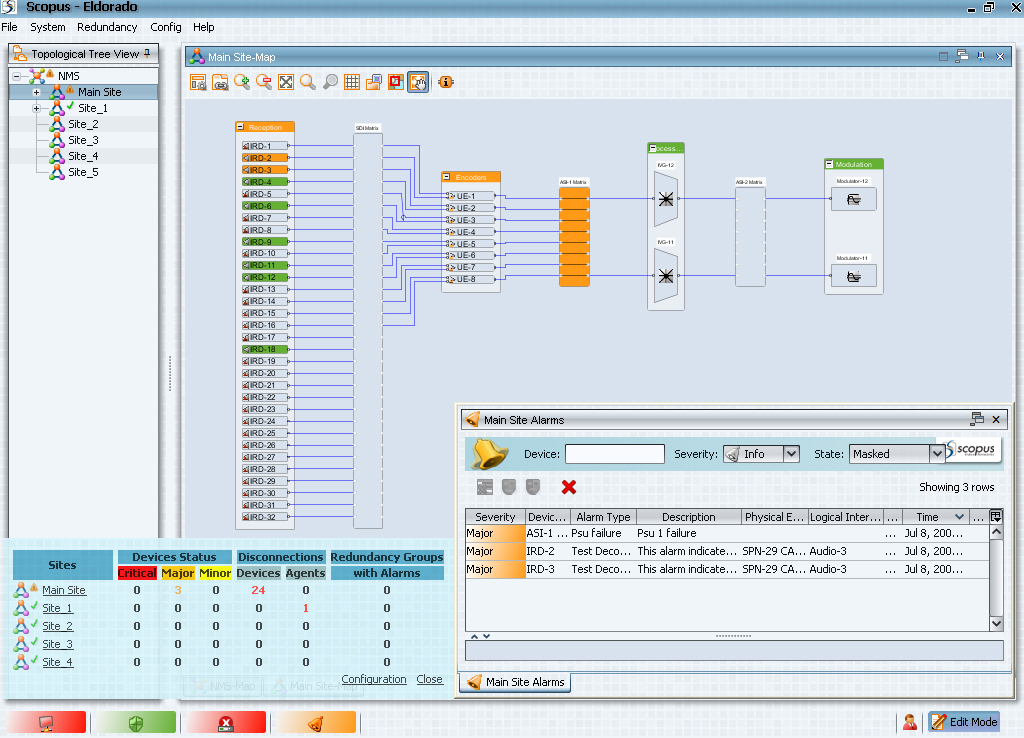Click the orange magnifier zoom tool

tap(308, 82)
